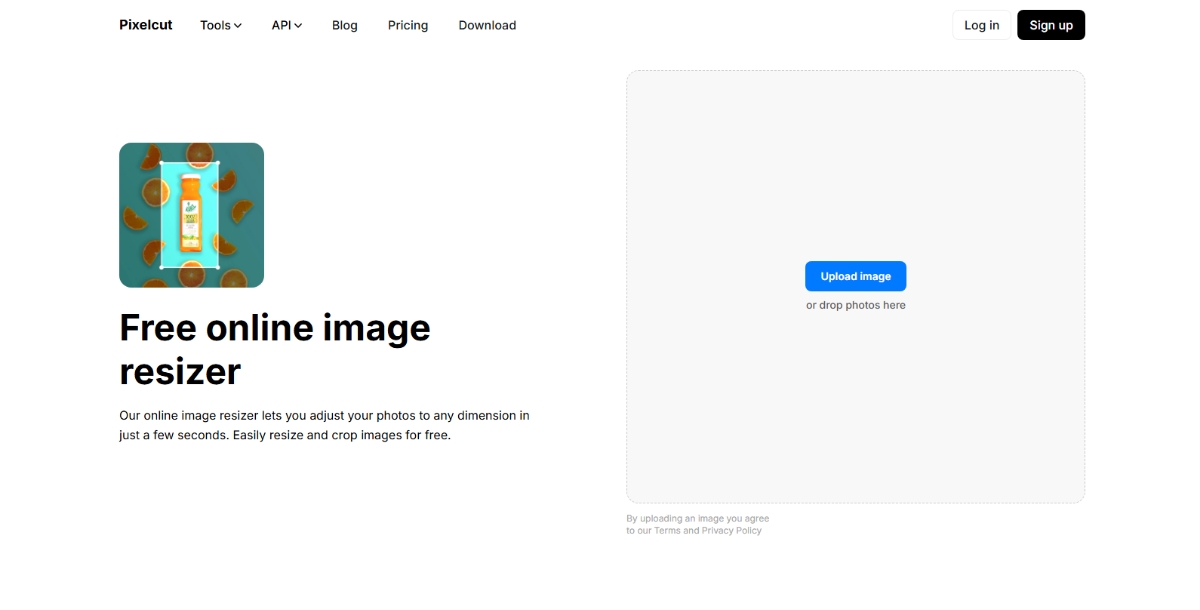Open the Pixelcut home logo
This screenshot has height=610, width=1200.
(146, 25)
